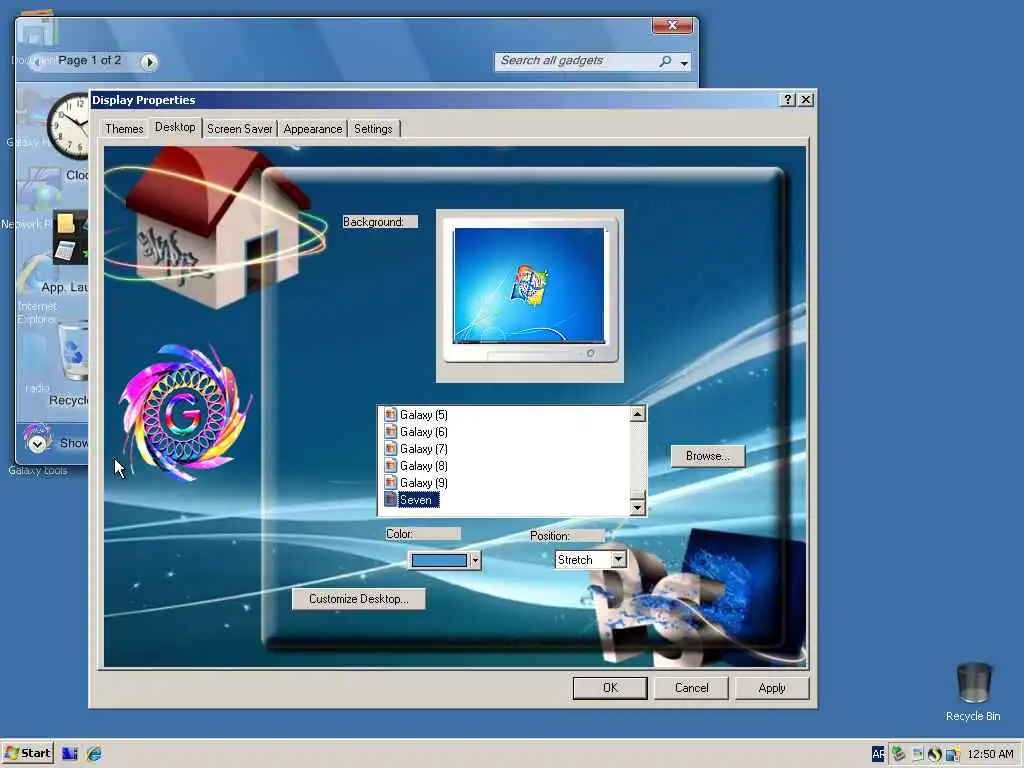This screenshot has height=768, width=1024.
Task: Expand Show details in gadget window
Action: [x=38, y=443]
